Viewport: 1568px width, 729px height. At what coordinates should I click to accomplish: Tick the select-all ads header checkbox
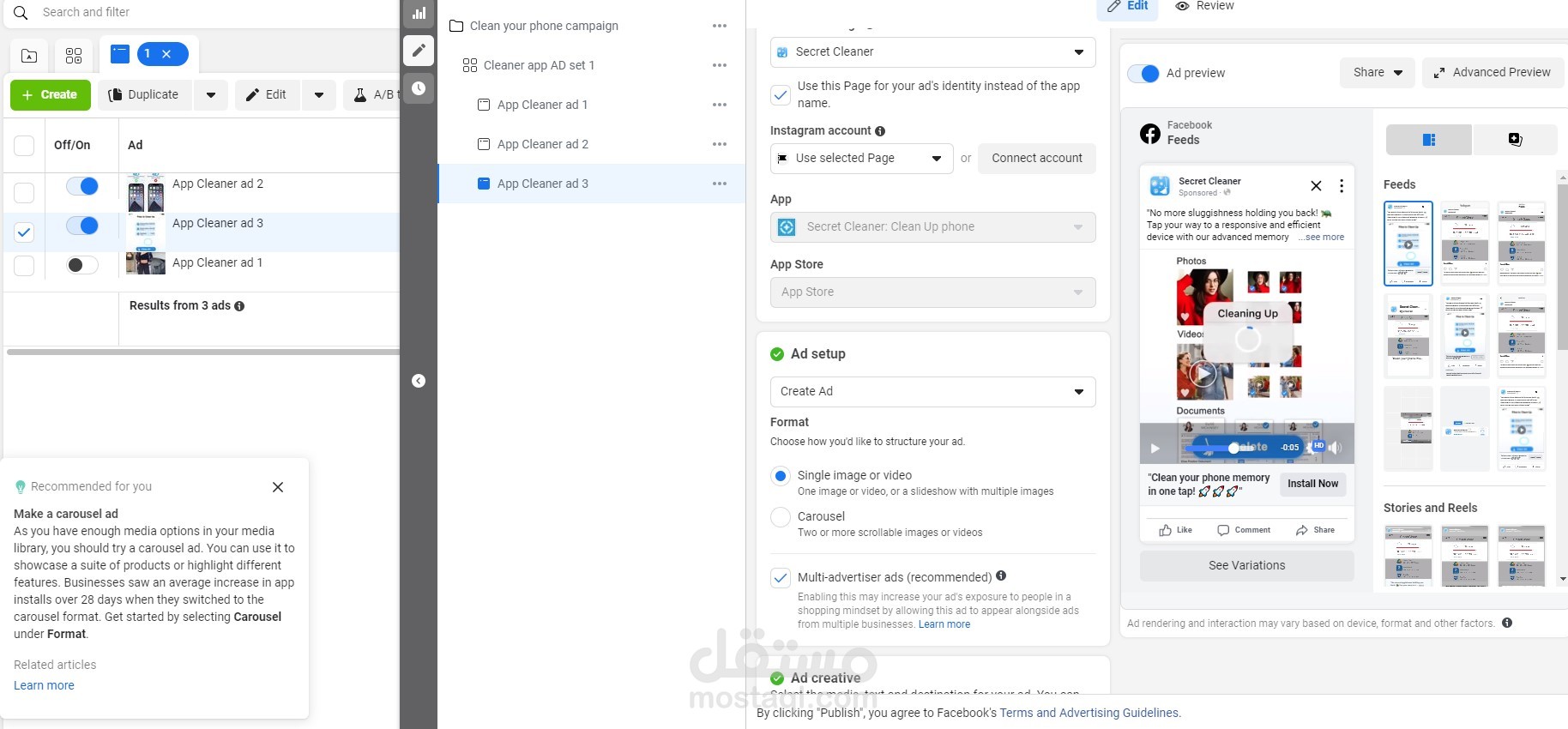pos(24,145)
